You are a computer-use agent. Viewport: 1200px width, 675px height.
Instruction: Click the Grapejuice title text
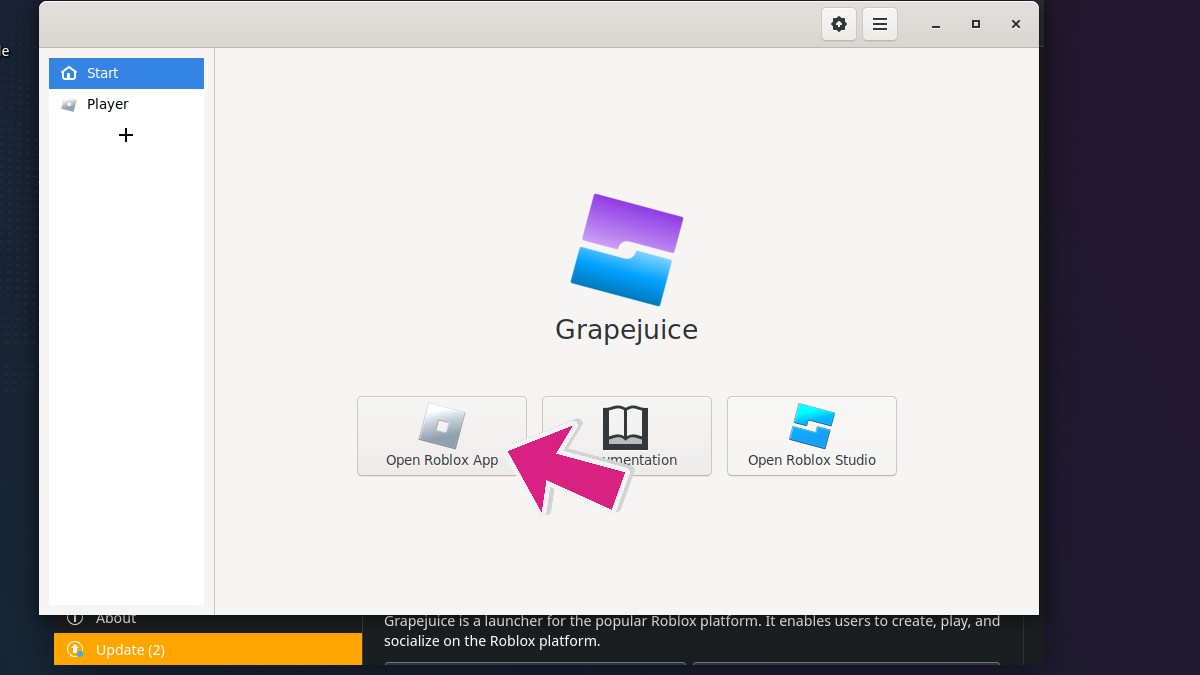click(627, 330)
